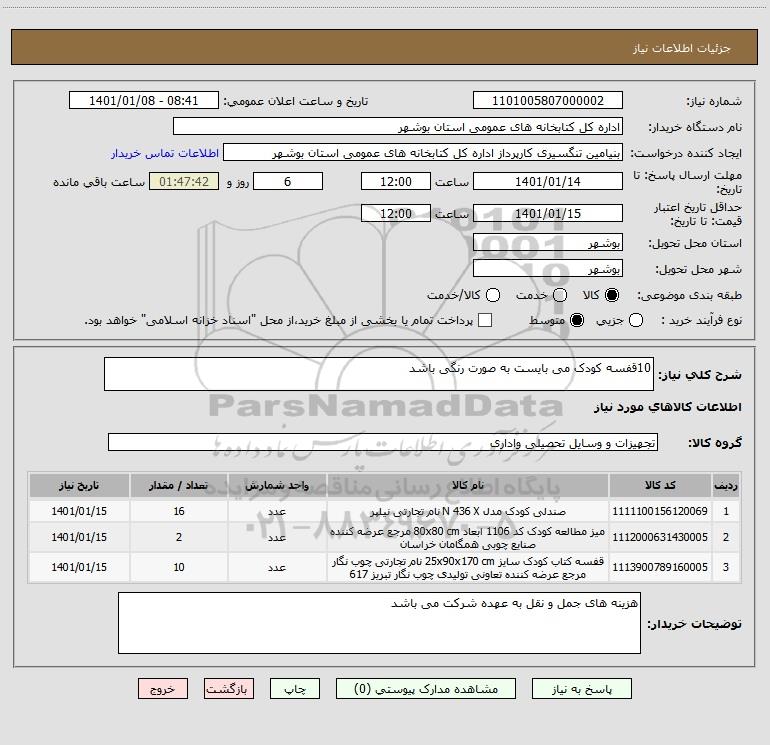Screen dimensions: 770x745
Task: Click the شهر محل تحویل field
Action: click(x=548, y=269)
